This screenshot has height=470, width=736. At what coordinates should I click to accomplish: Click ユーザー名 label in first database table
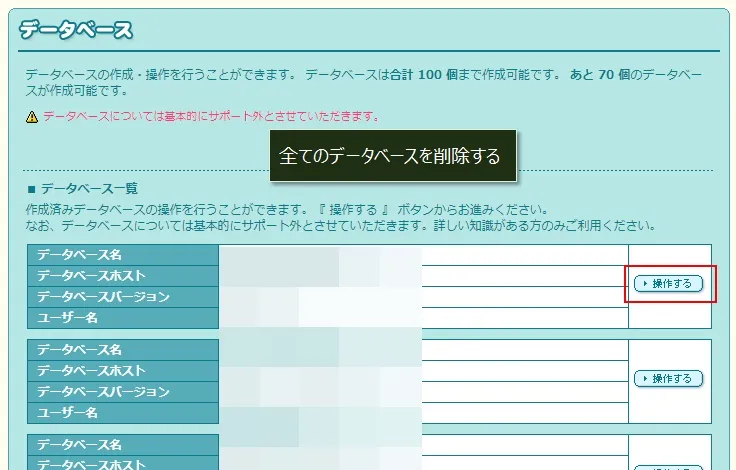[67, 318]
